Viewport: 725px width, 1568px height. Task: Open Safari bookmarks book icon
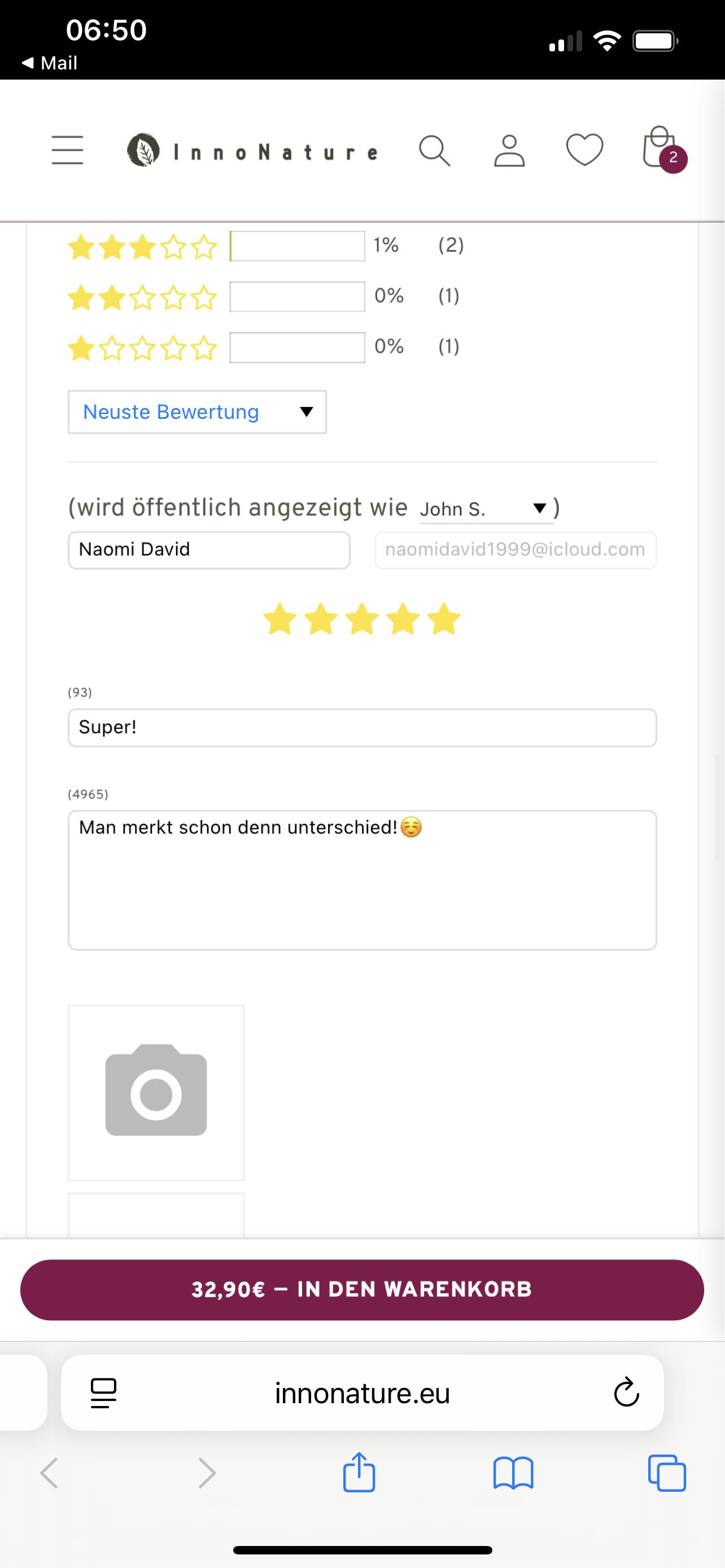[x=513, y=1473]
